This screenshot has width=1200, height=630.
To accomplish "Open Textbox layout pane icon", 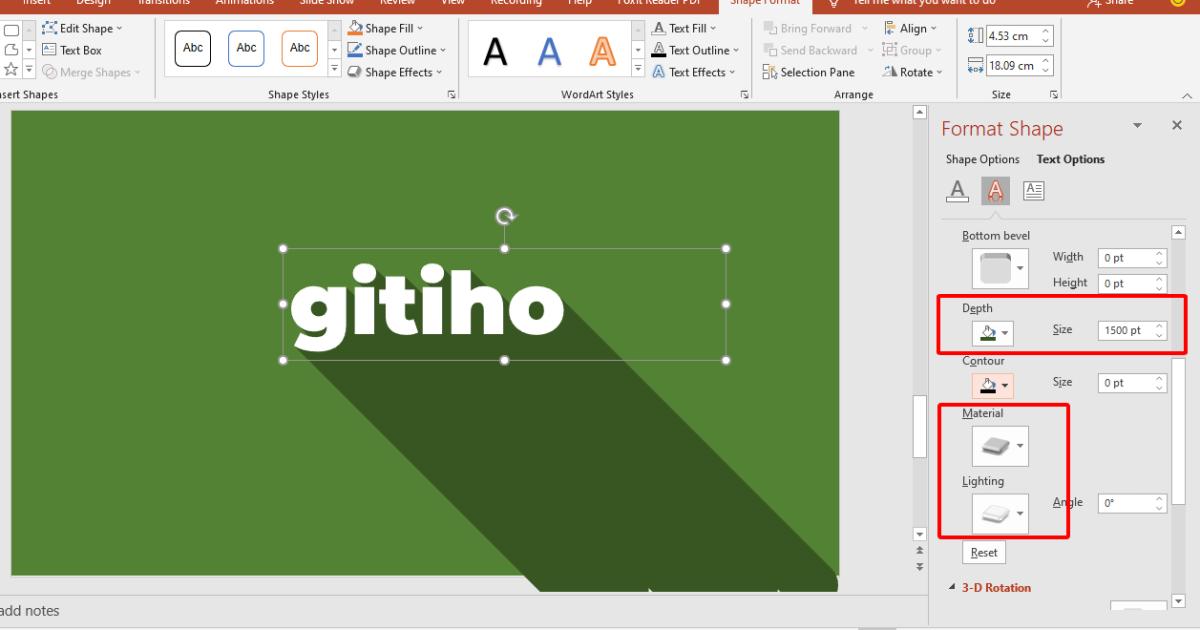I will (x=1033, y=190).
